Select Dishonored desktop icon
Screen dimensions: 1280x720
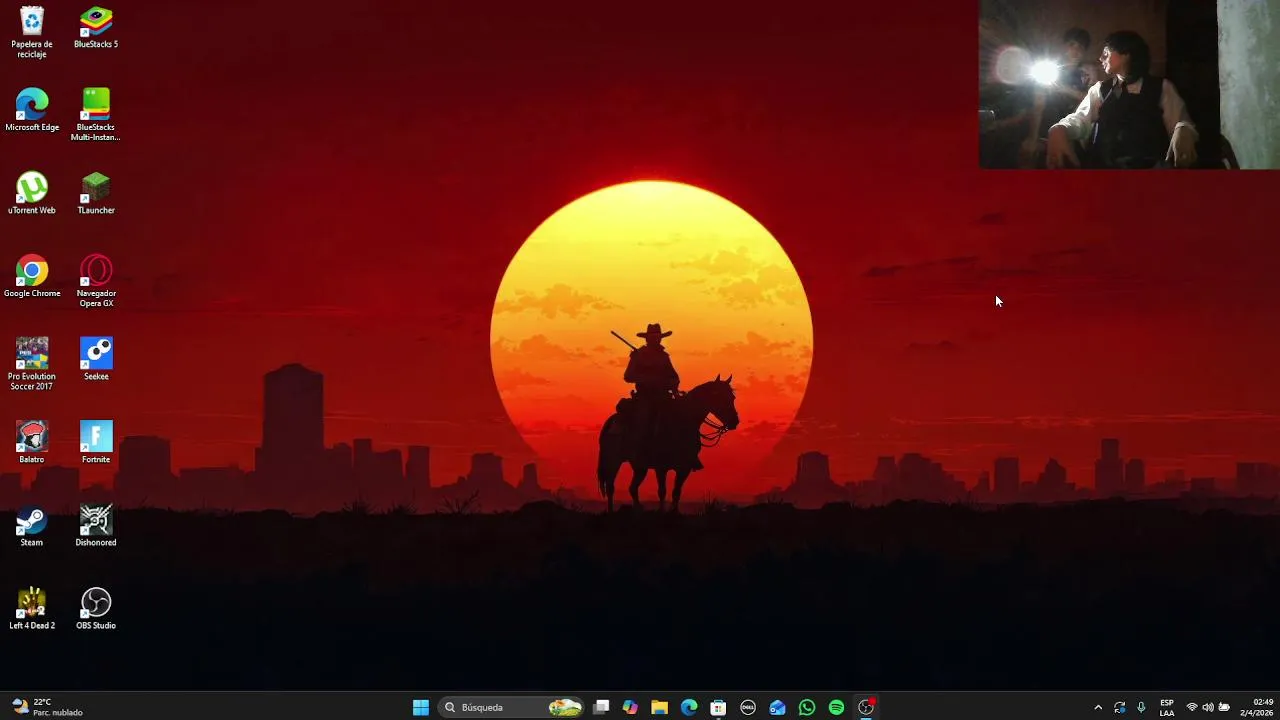click(96, 526)
